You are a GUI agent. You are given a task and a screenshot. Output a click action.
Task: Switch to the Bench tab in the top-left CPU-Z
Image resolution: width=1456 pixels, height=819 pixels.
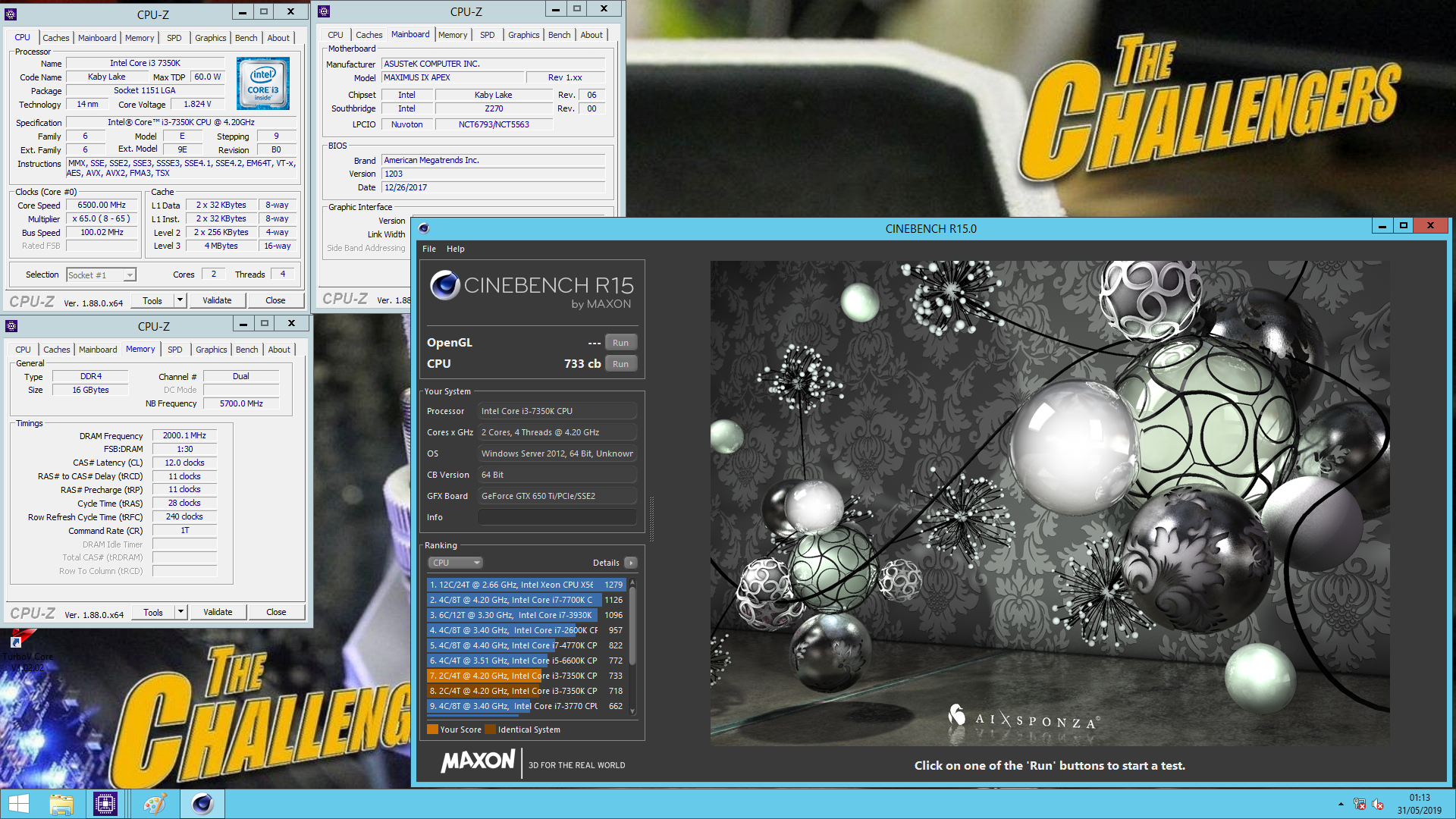click(246, 38)
